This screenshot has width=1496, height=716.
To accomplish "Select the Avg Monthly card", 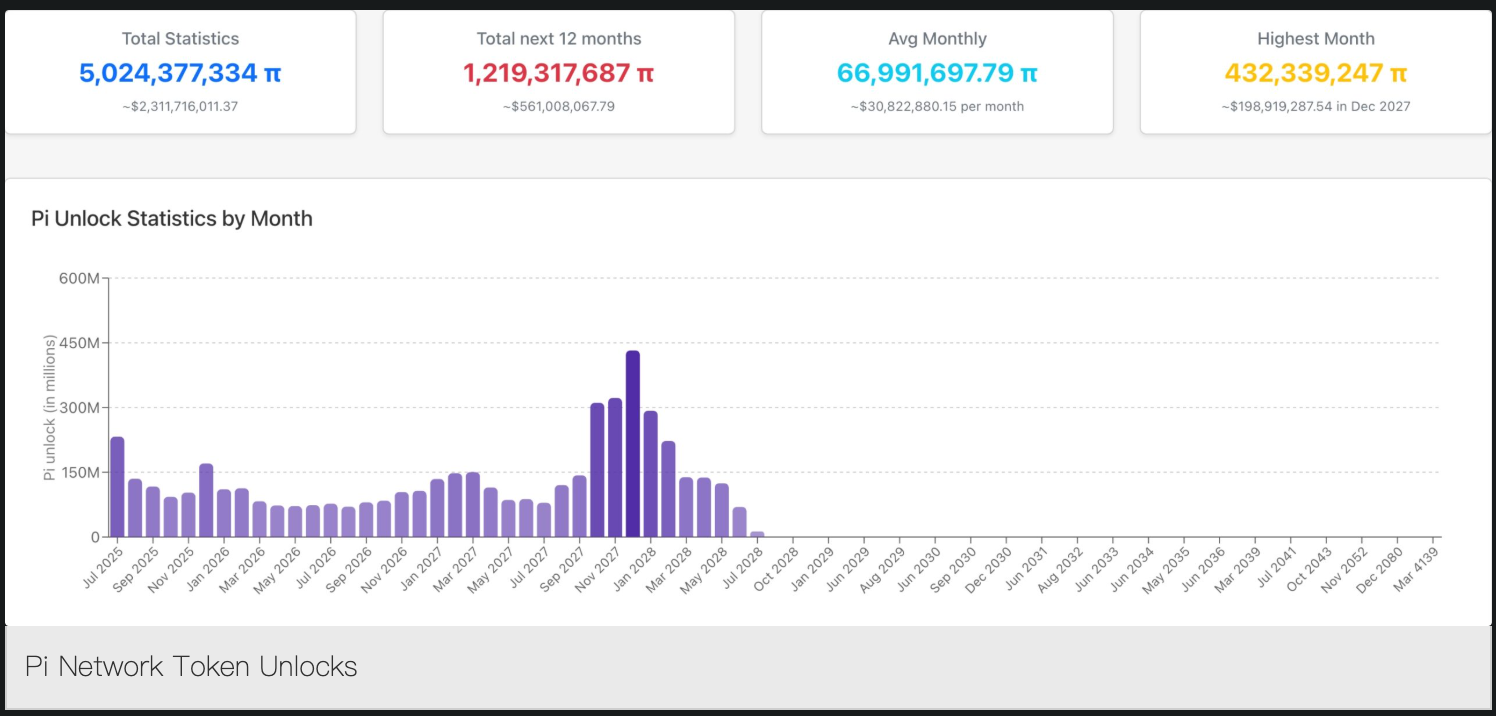I will coord(937,72).
